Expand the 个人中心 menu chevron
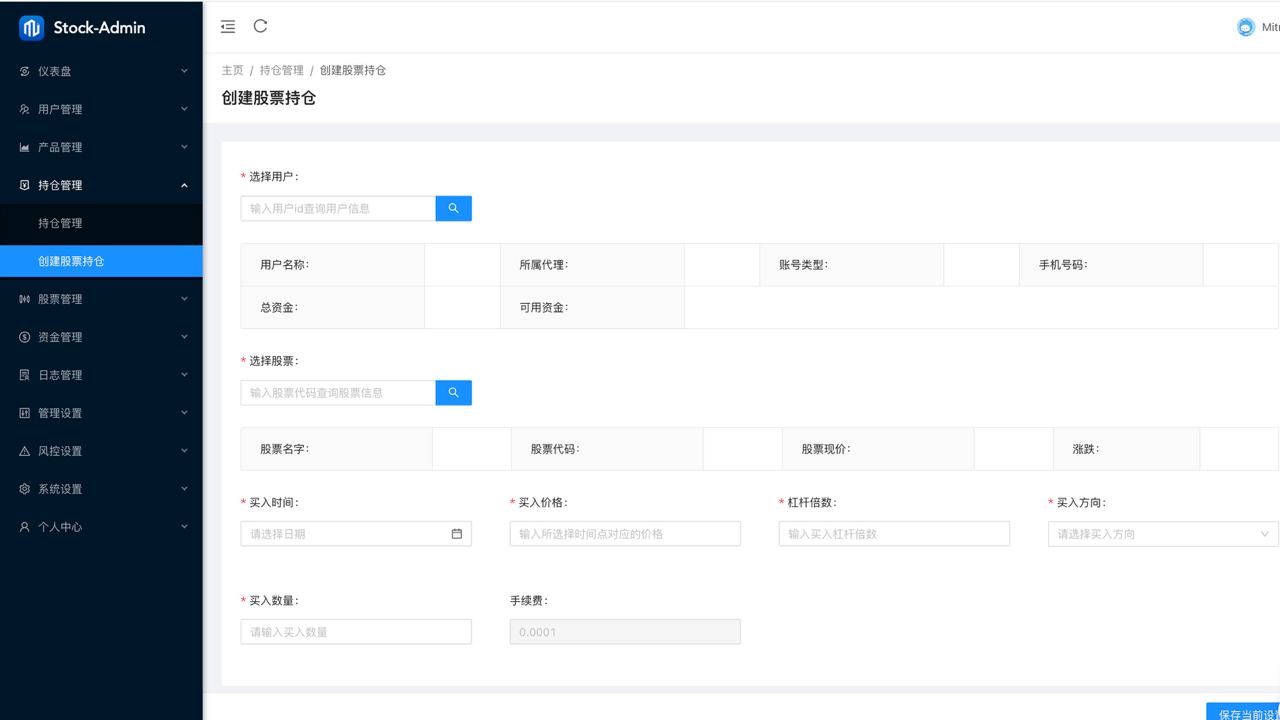The height and width of the screenshot is (720, 1280). coord(182,526)
